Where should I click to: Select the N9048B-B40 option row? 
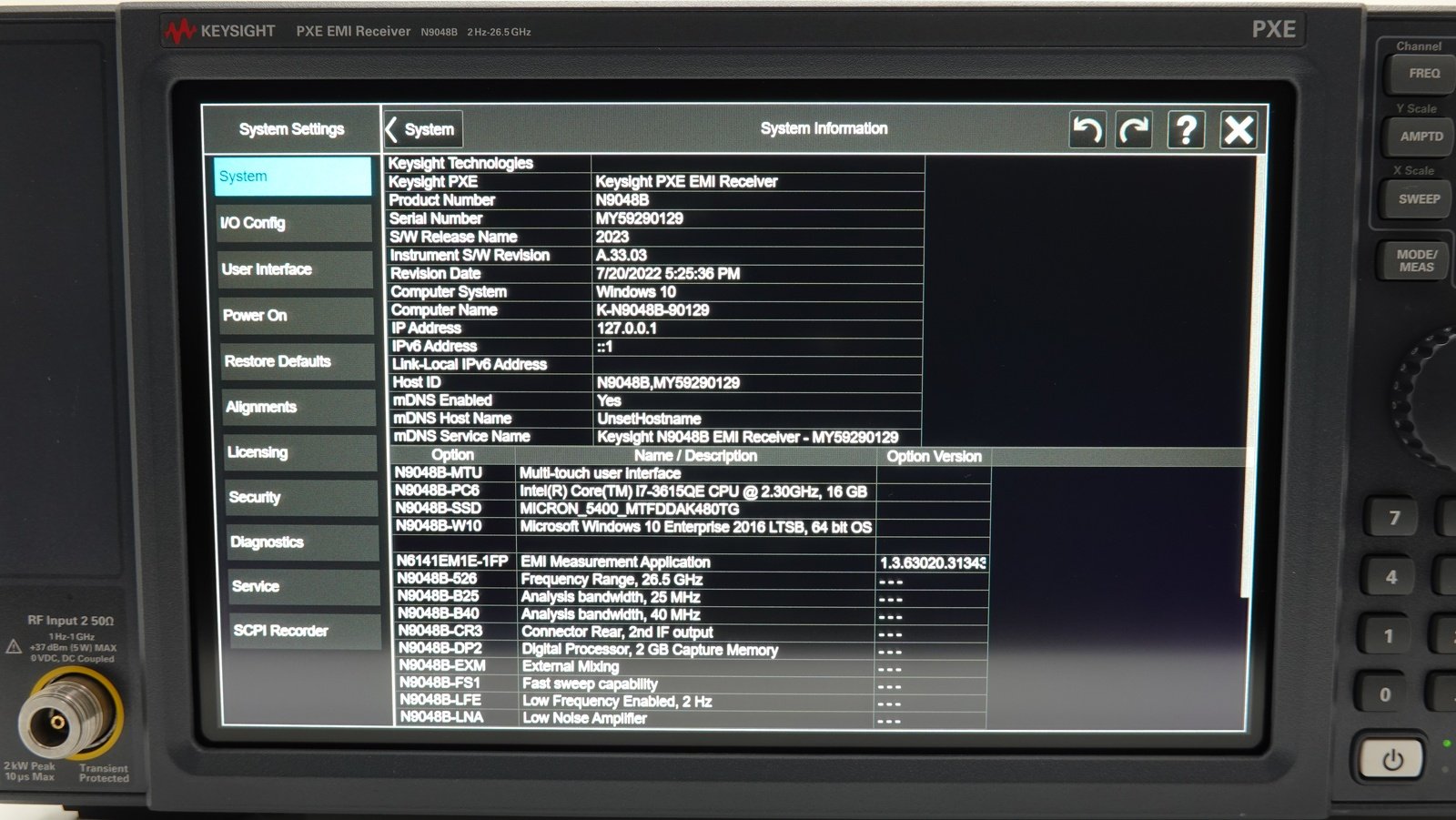coord(692,614)
